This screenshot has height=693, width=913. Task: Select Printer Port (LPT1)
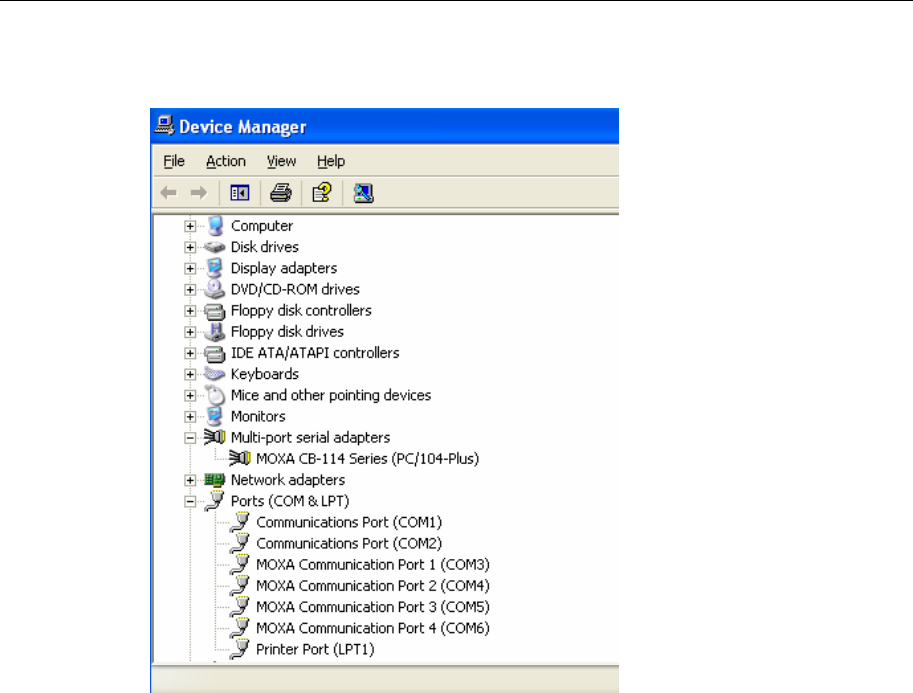coord(315,650)
